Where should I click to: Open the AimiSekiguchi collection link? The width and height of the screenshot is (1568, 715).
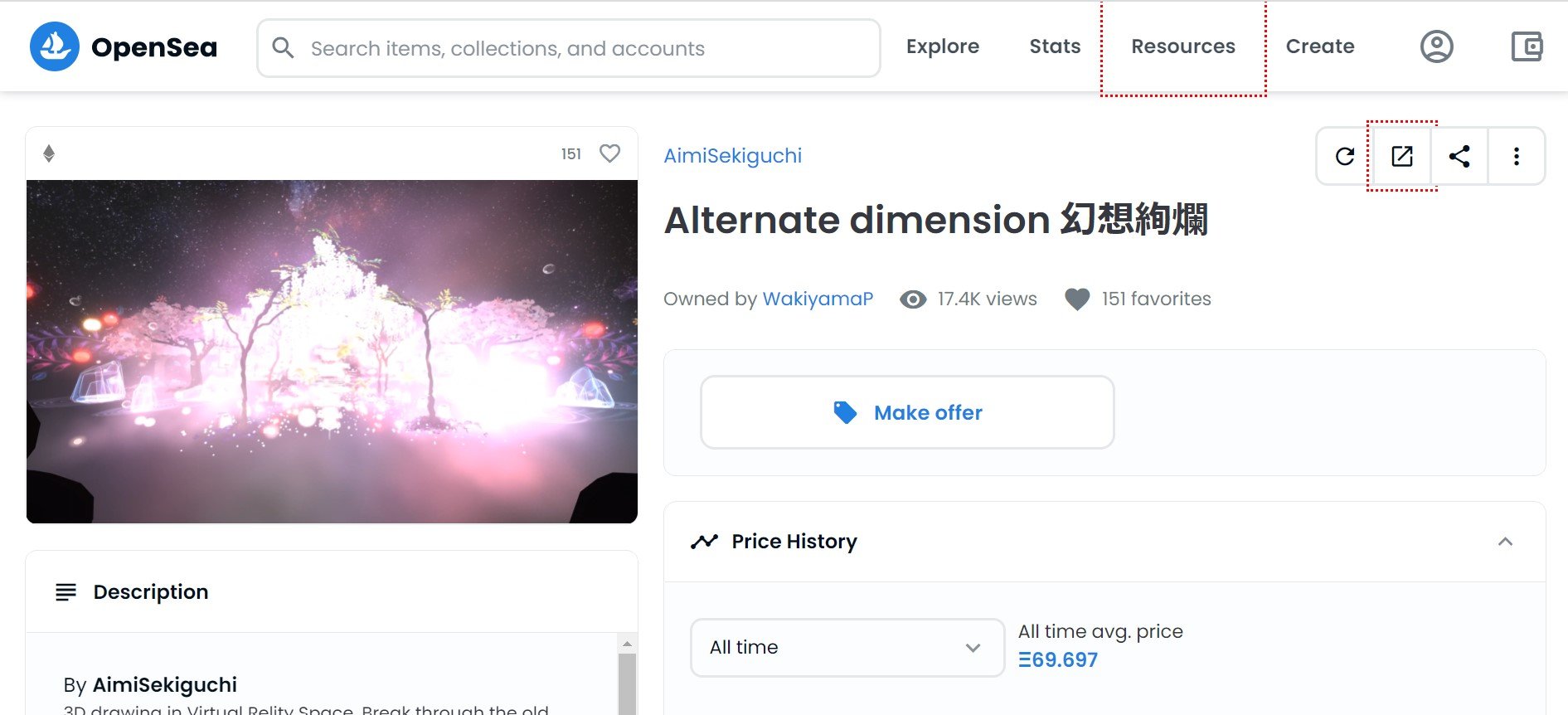(x=733, y=156)
